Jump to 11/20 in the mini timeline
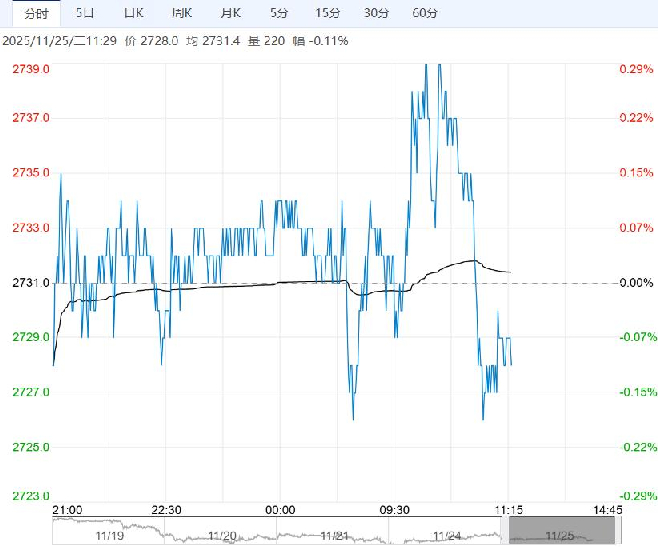This screenshot has width=658, height=547. point(222,536)
